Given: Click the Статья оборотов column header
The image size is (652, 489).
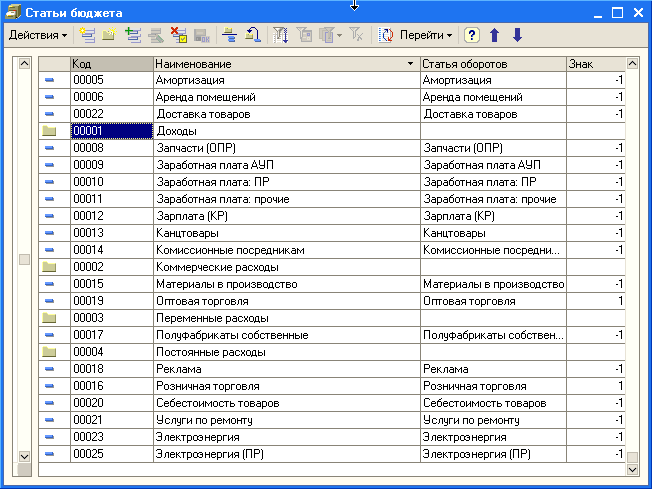Looking at the screenshot, I should [x=492, y=64].
